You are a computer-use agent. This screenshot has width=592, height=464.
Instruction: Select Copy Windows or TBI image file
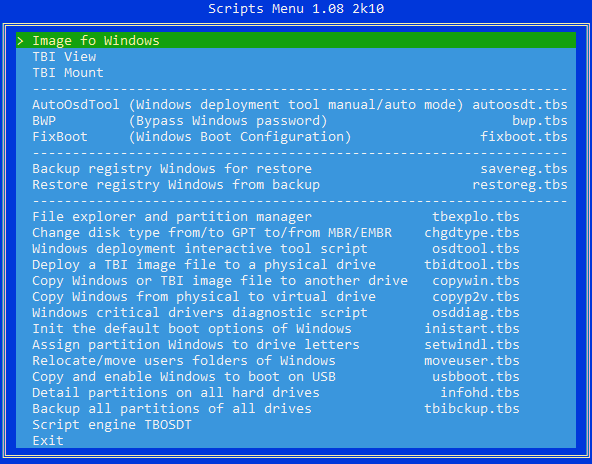pyautogui.click(x=296, y=281)
